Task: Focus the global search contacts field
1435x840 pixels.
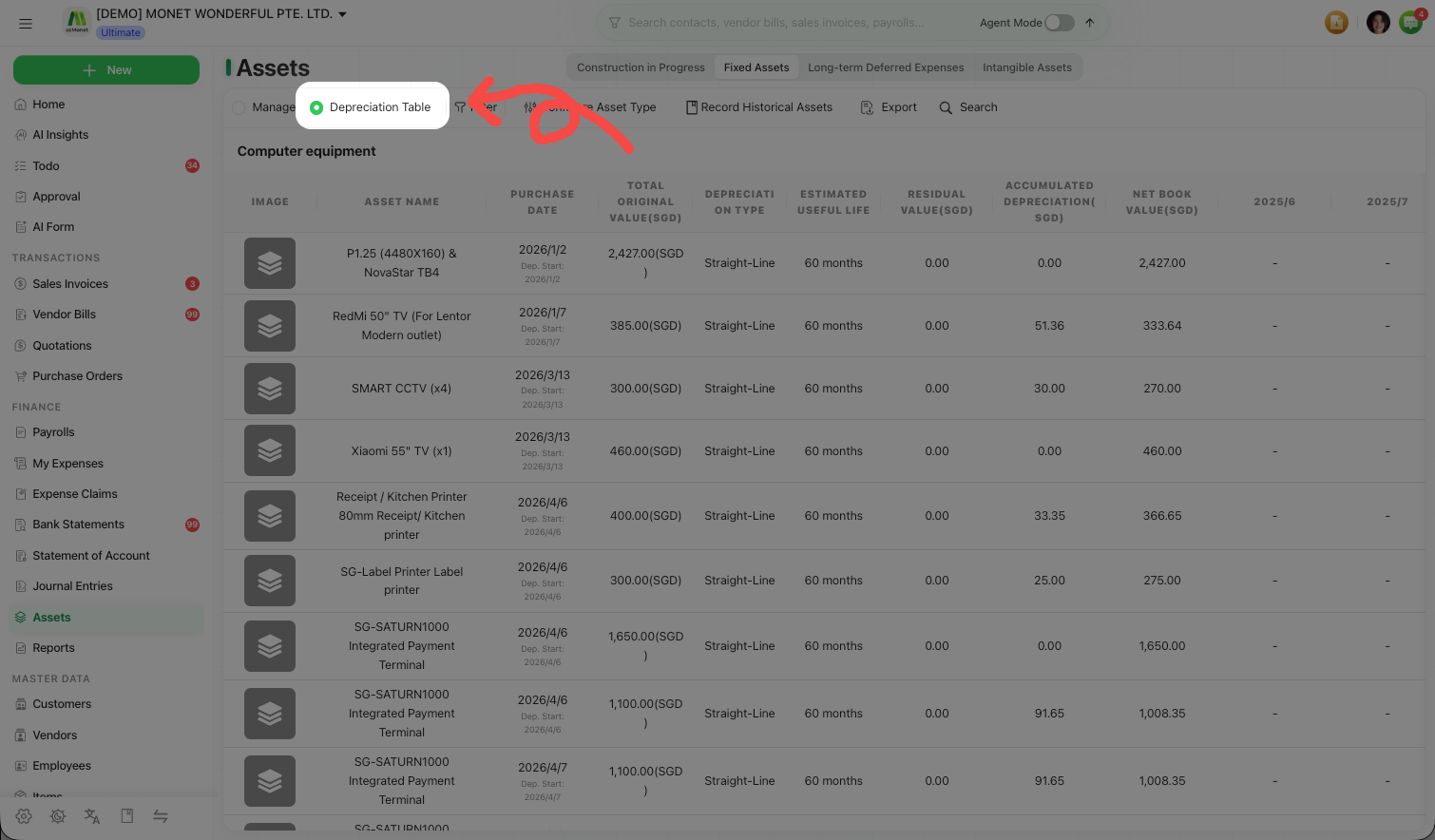Action: click(776, 23)
